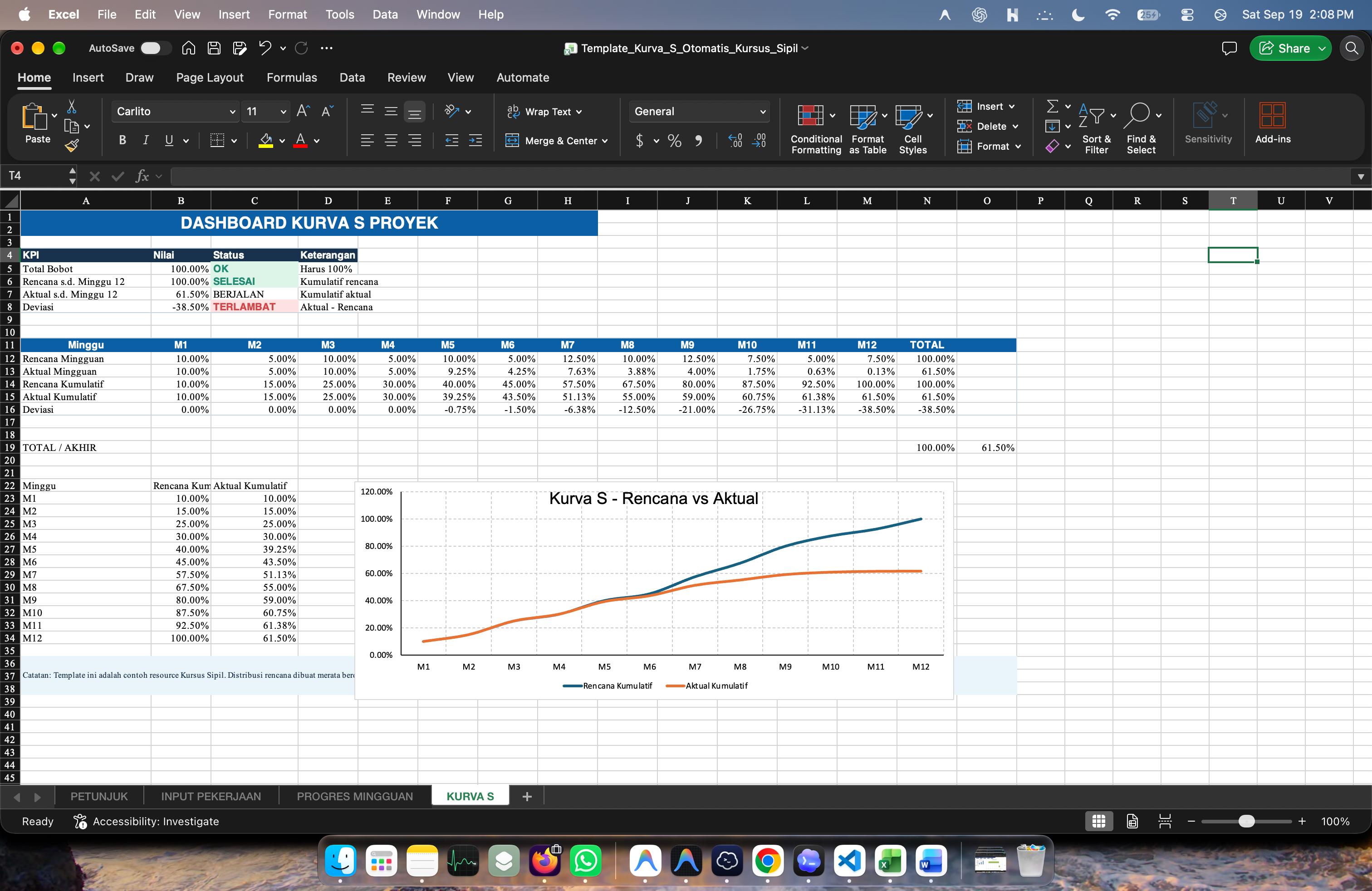This screenshot has height=891, width=1372.
Task: Click Increase Indent icon
Action: 475,140
